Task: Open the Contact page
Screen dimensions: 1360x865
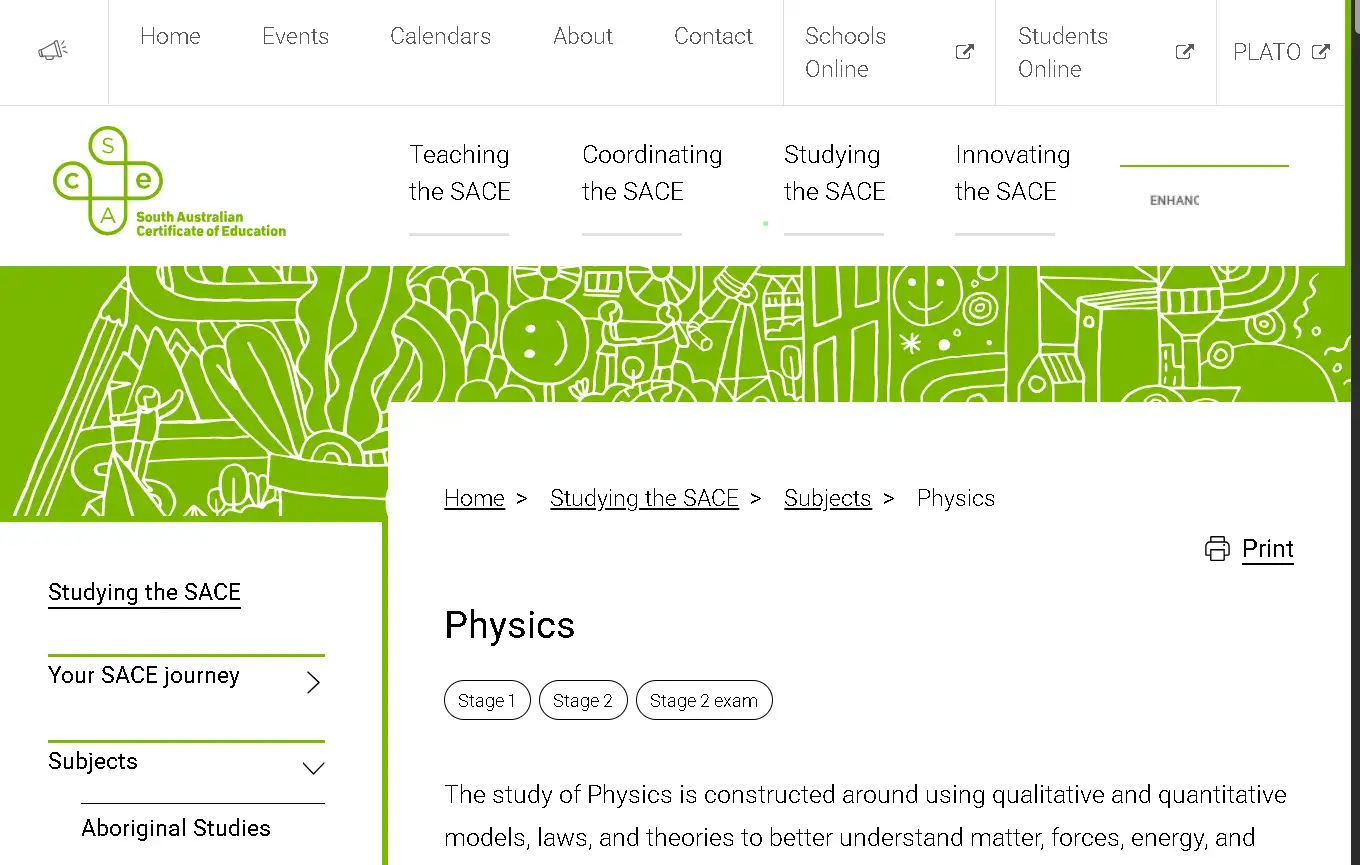Action: pyautogui.click(x=713, y=36)
